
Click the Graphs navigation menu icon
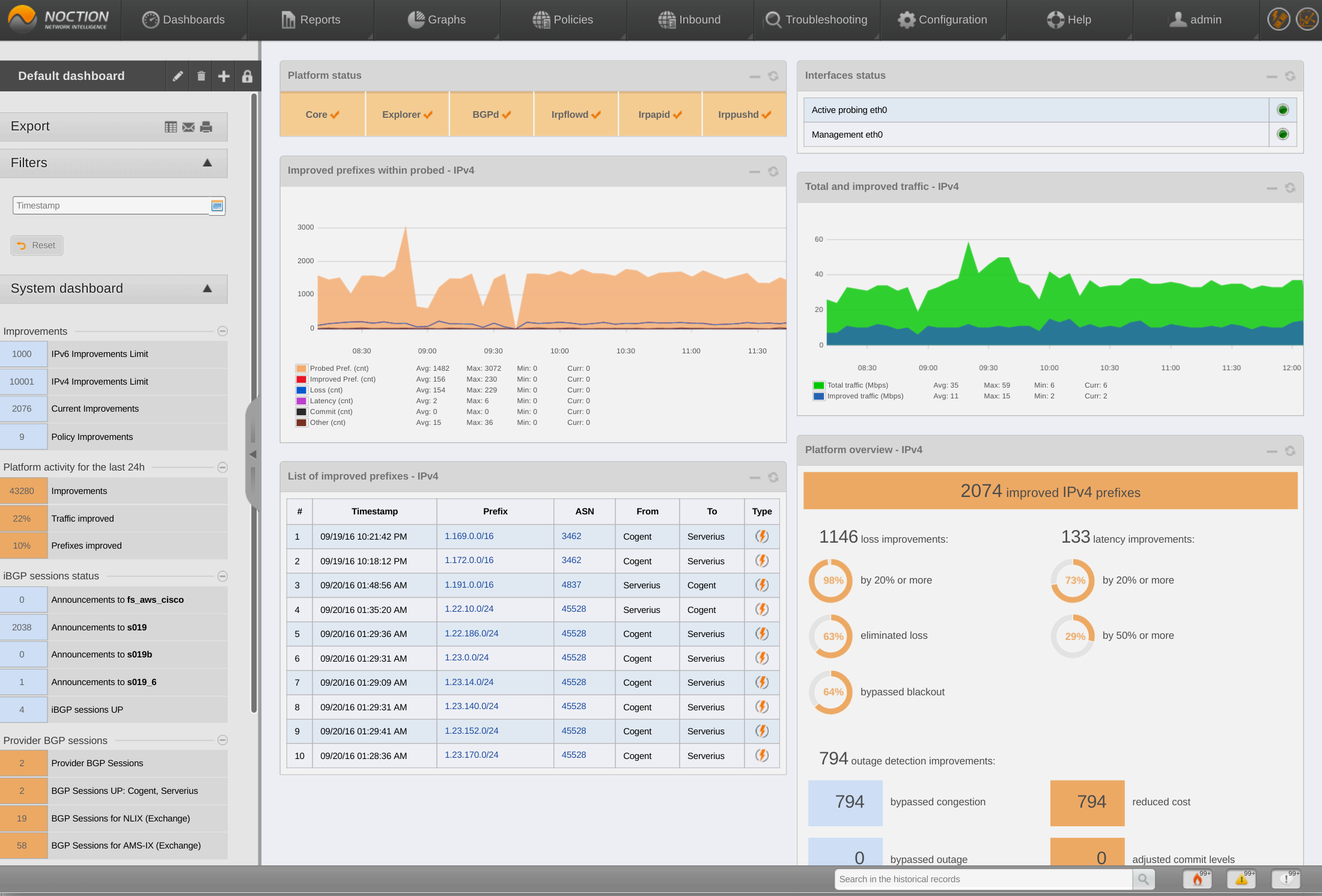point(416,19)
